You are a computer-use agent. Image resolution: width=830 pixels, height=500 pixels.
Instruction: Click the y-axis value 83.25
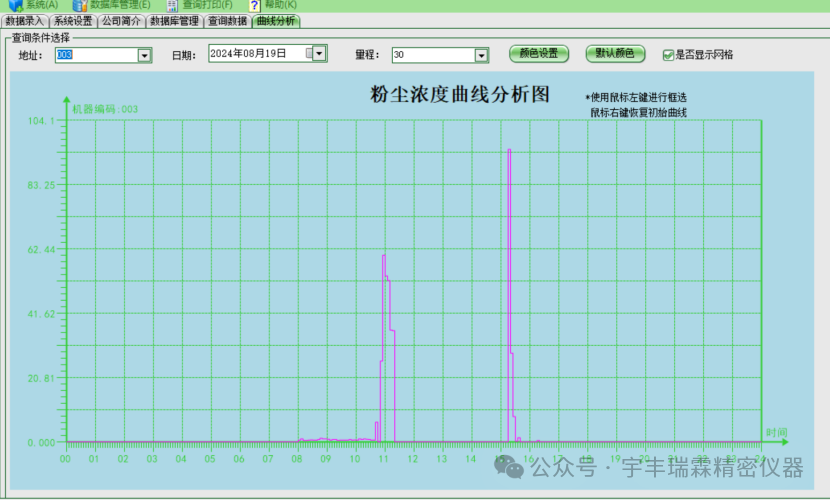point(41,185)
